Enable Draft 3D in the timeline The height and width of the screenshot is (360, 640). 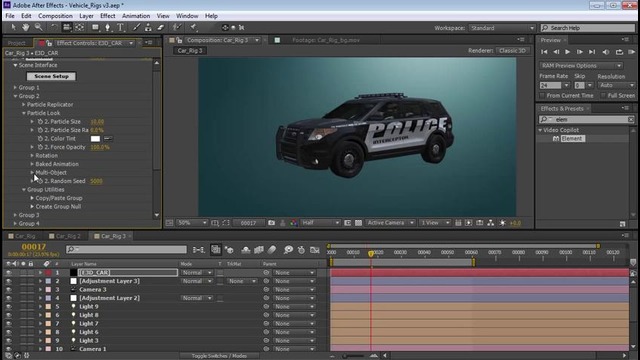coord(229,249)
